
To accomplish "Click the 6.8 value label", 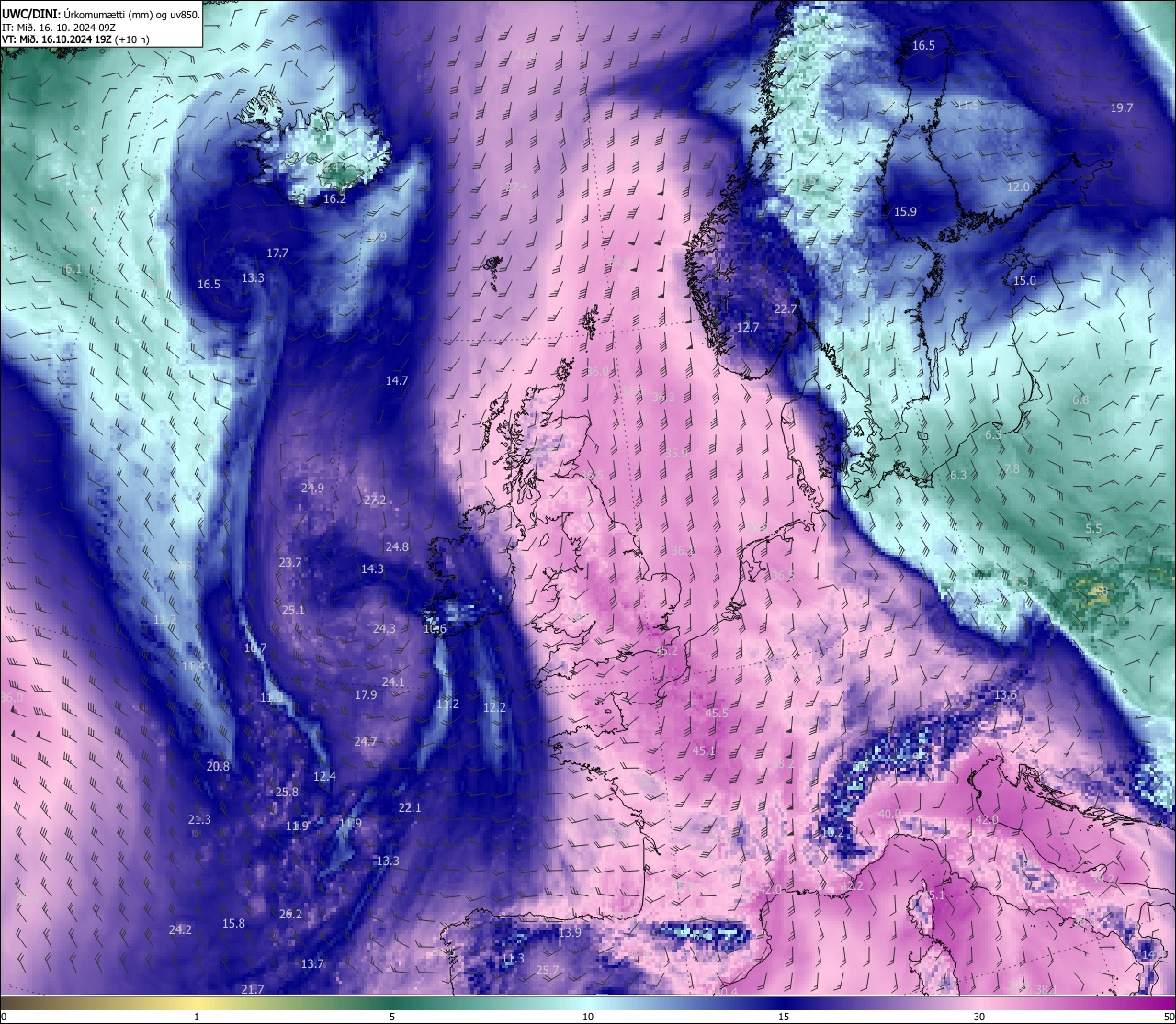I will point(1080,399).
